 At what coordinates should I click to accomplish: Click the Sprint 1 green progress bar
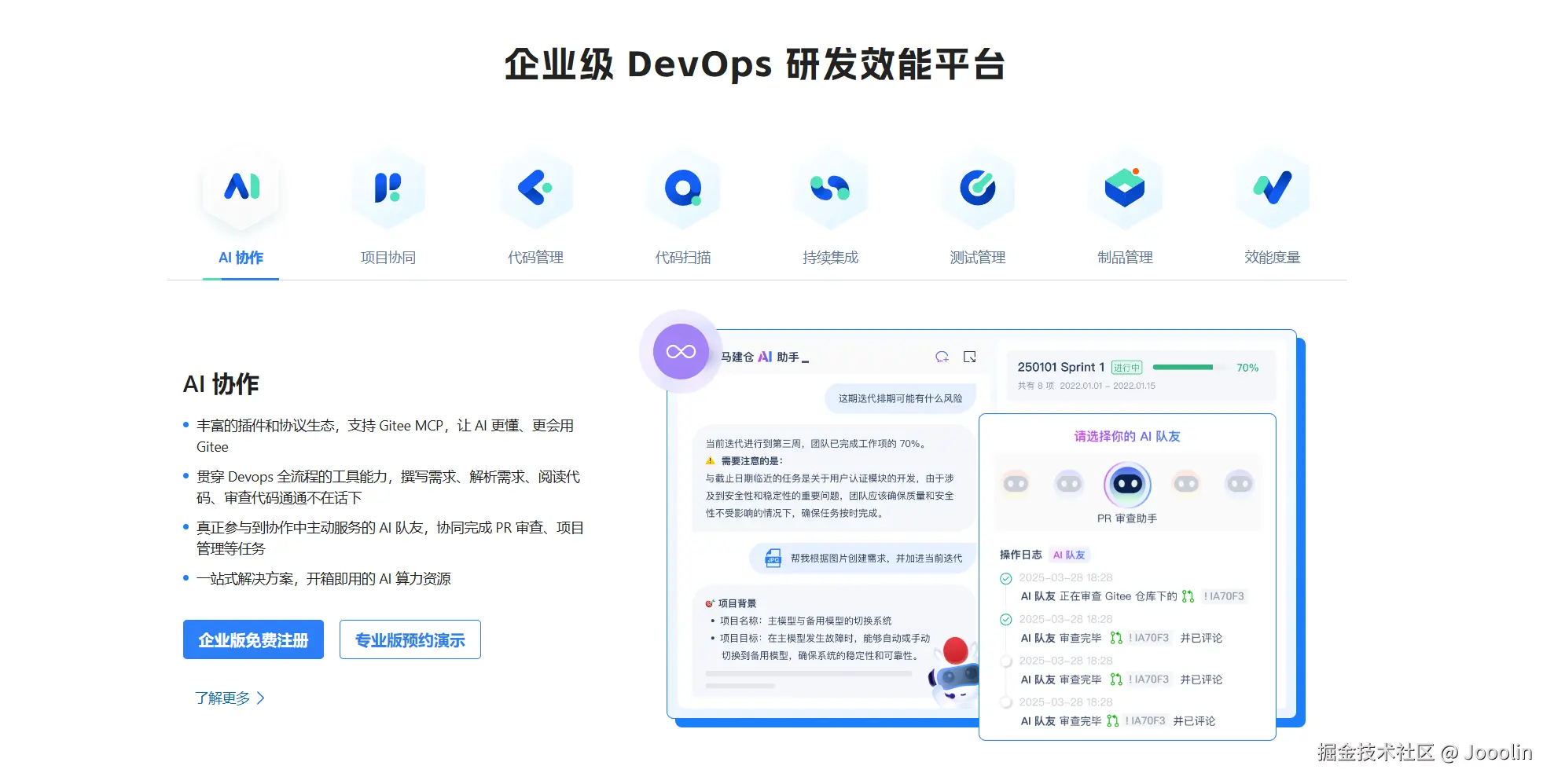pos(1188,367)
